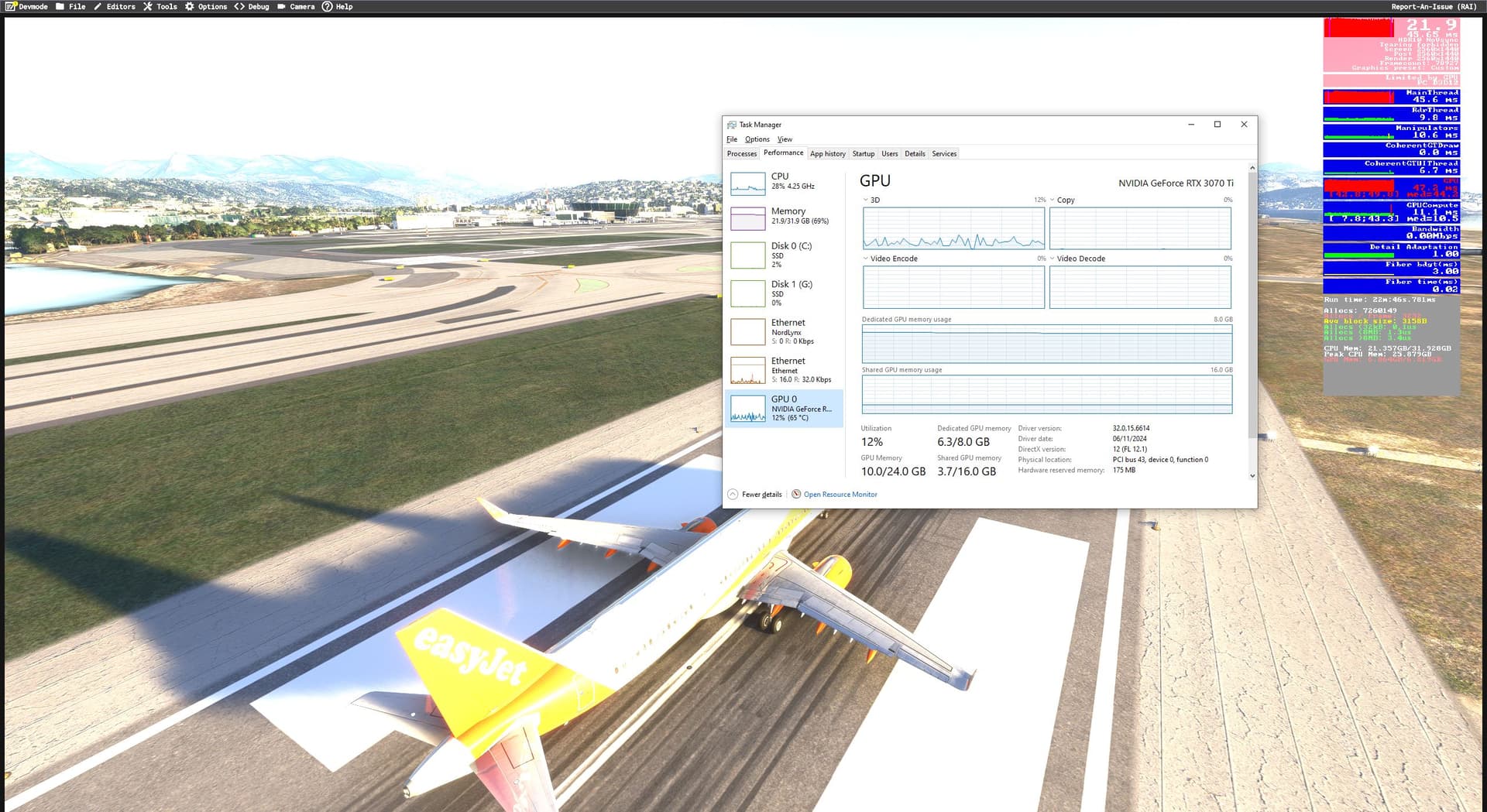This screenshot has height=812, width=1487.
Task: Maximize the Task Manager window
Action: [1217, 125]
